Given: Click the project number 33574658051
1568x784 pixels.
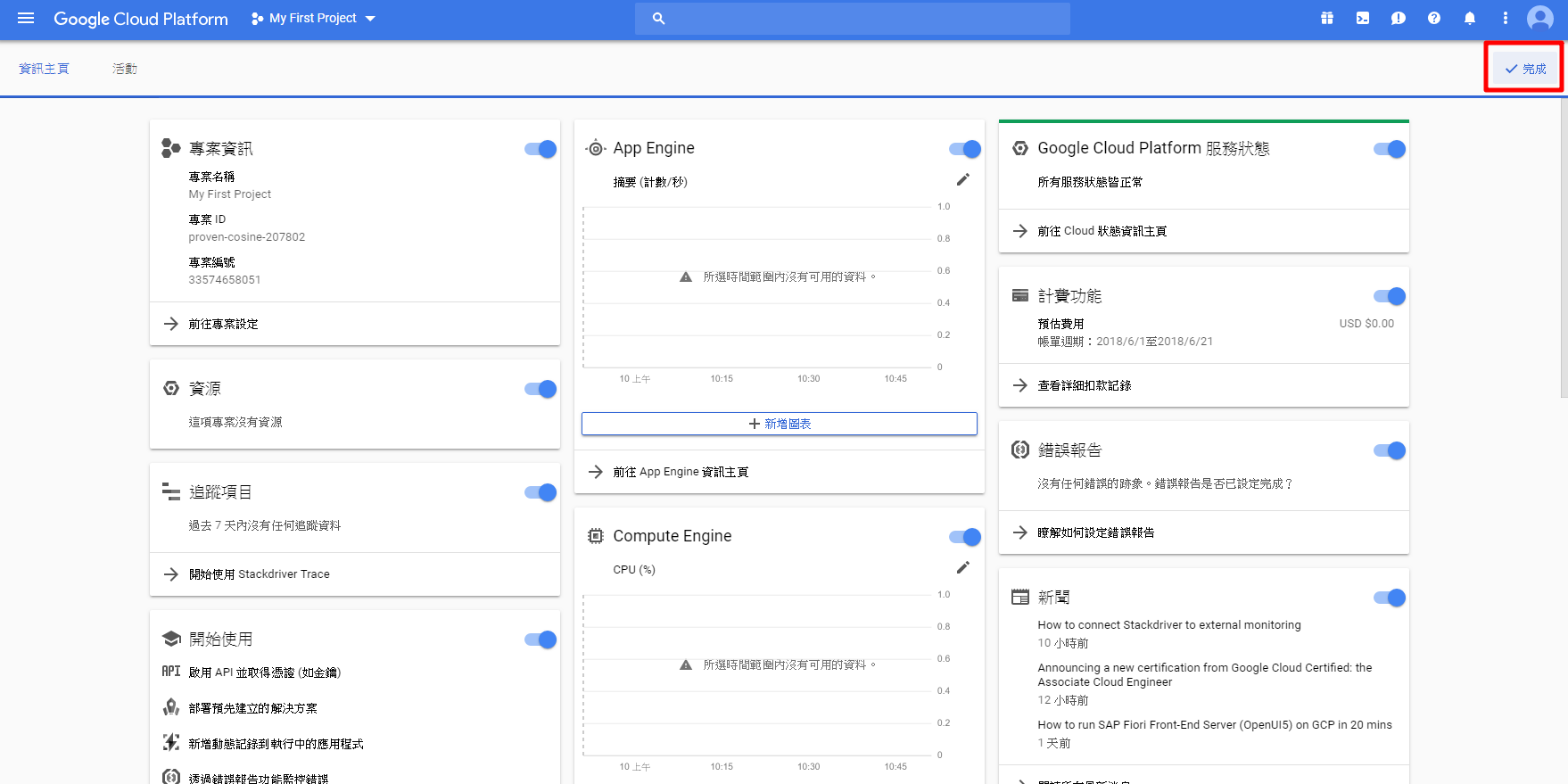Looking at the screenshot, I should click(225, 280).
